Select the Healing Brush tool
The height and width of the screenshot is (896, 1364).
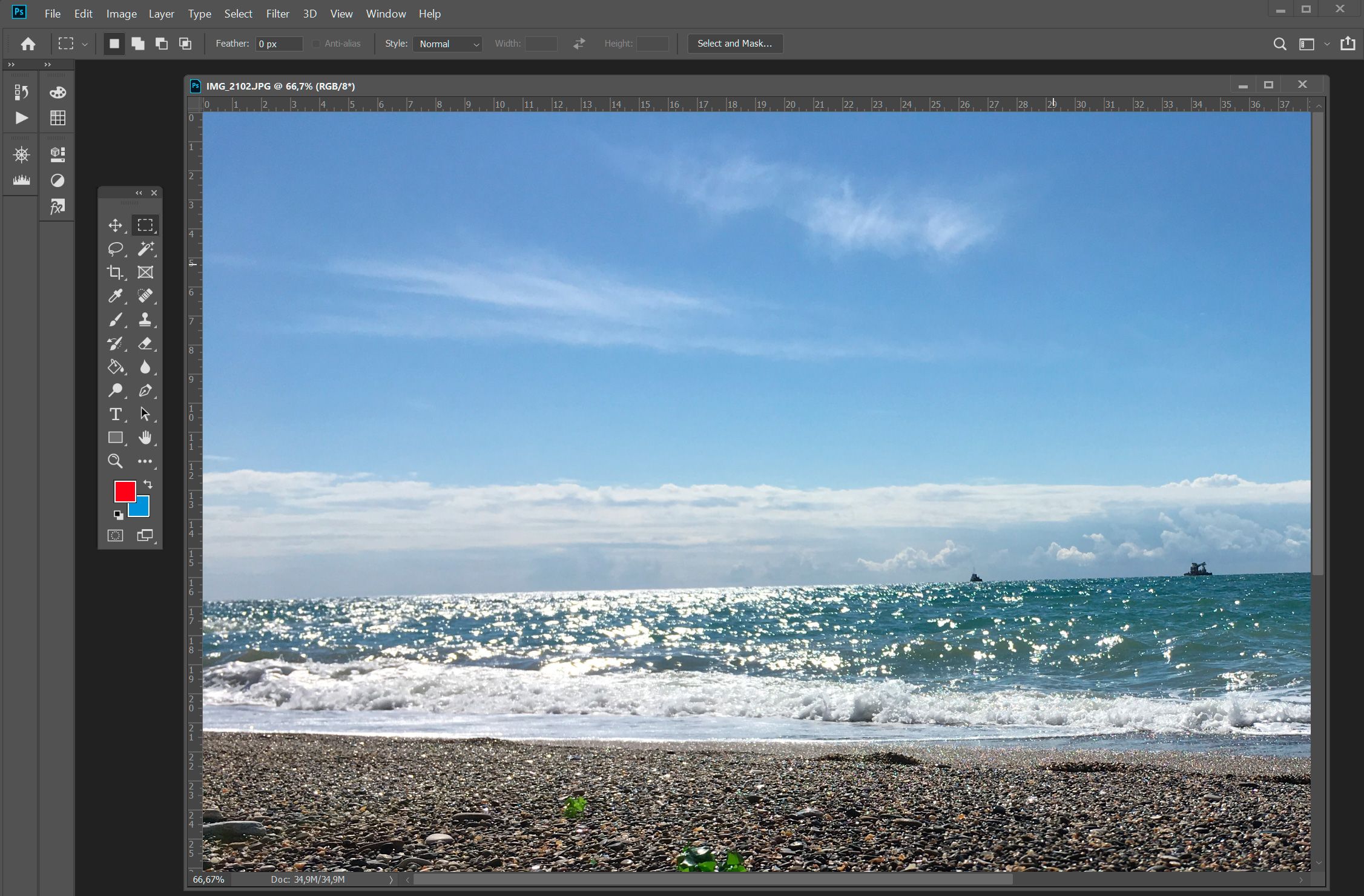click(x=145, y=295)
